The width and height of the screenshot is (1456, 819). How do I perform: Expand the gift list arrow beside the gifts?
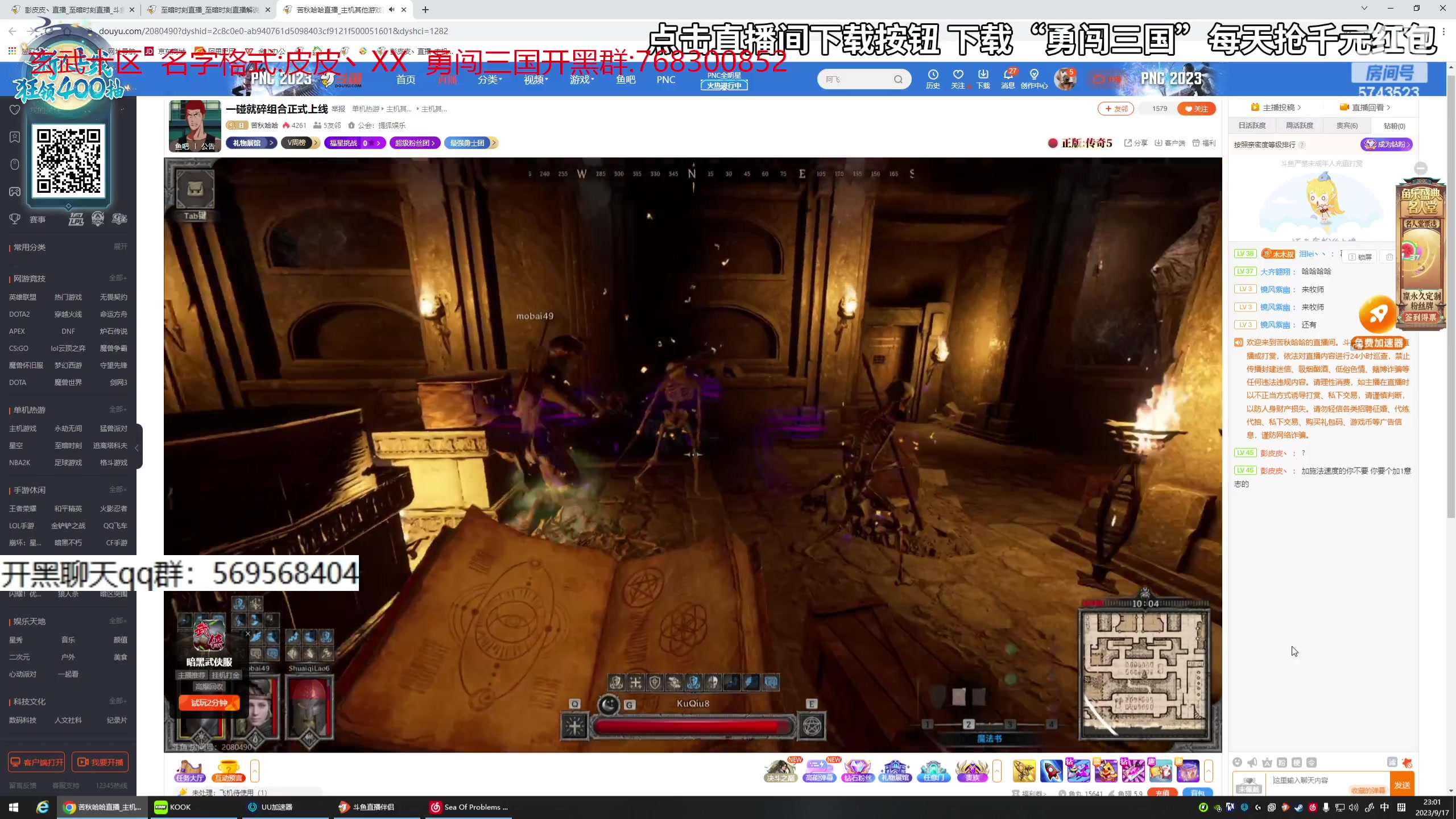click(x=1209, y=771)
